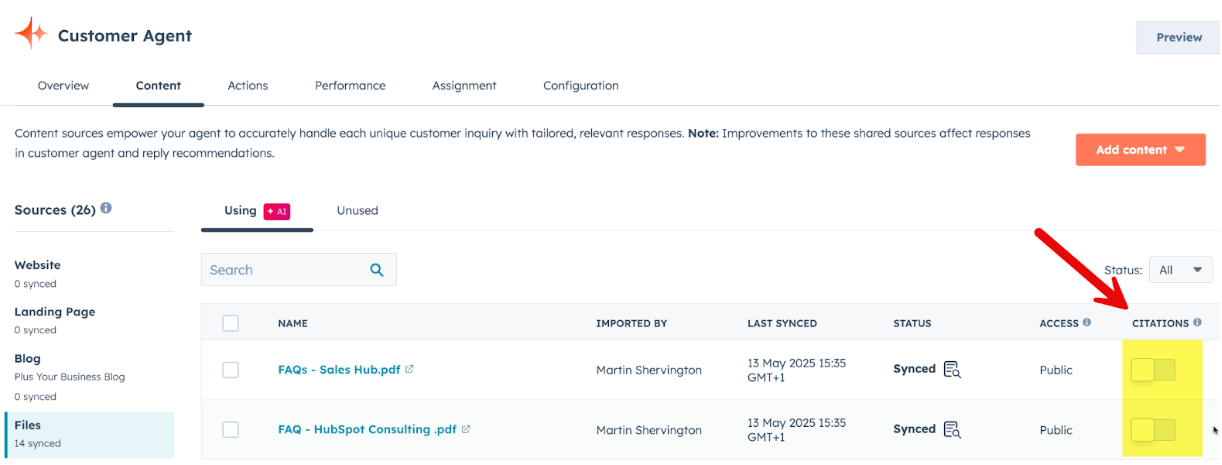The height and width of the screenshot is (465, 1222).
Task: Click the sync details icon in HubSpot Consulting row
Action: point(952,430)
